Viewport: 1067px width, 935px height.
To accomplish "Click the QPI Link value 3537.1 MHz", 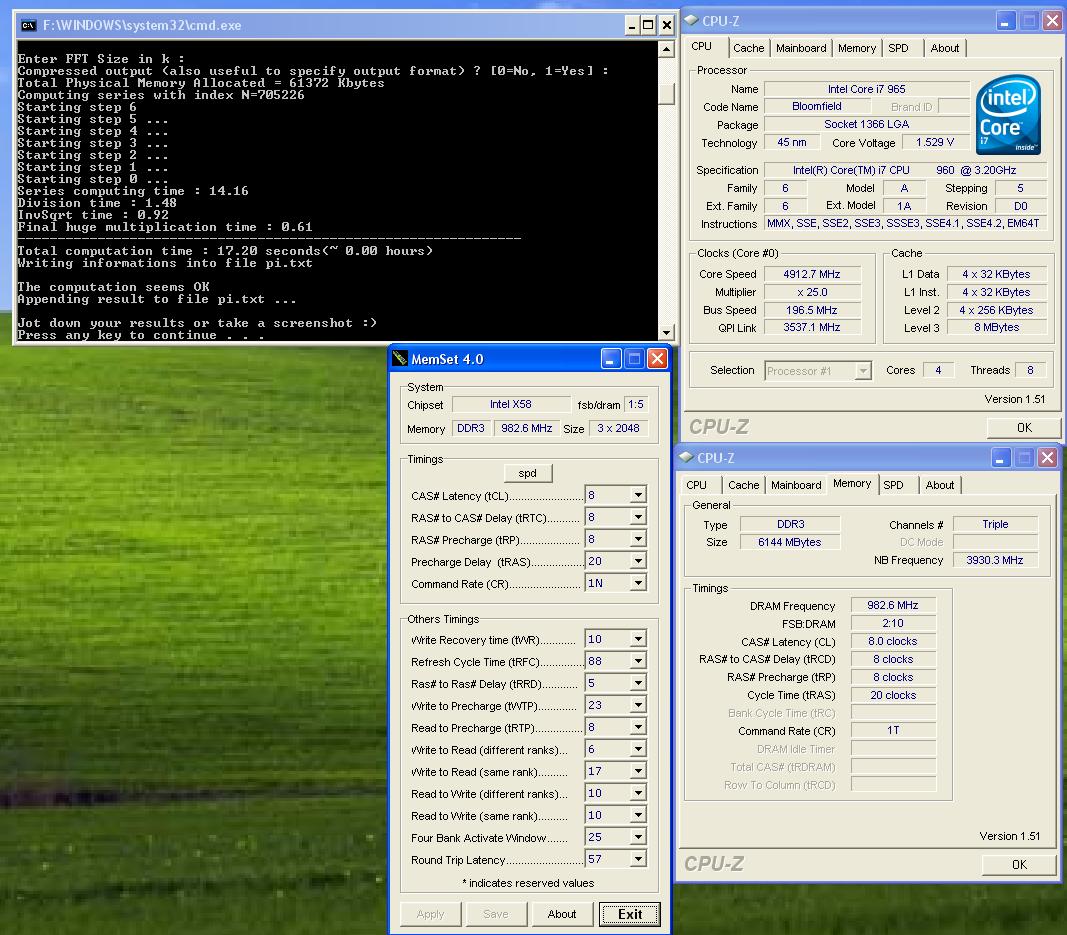I will 812,327.
